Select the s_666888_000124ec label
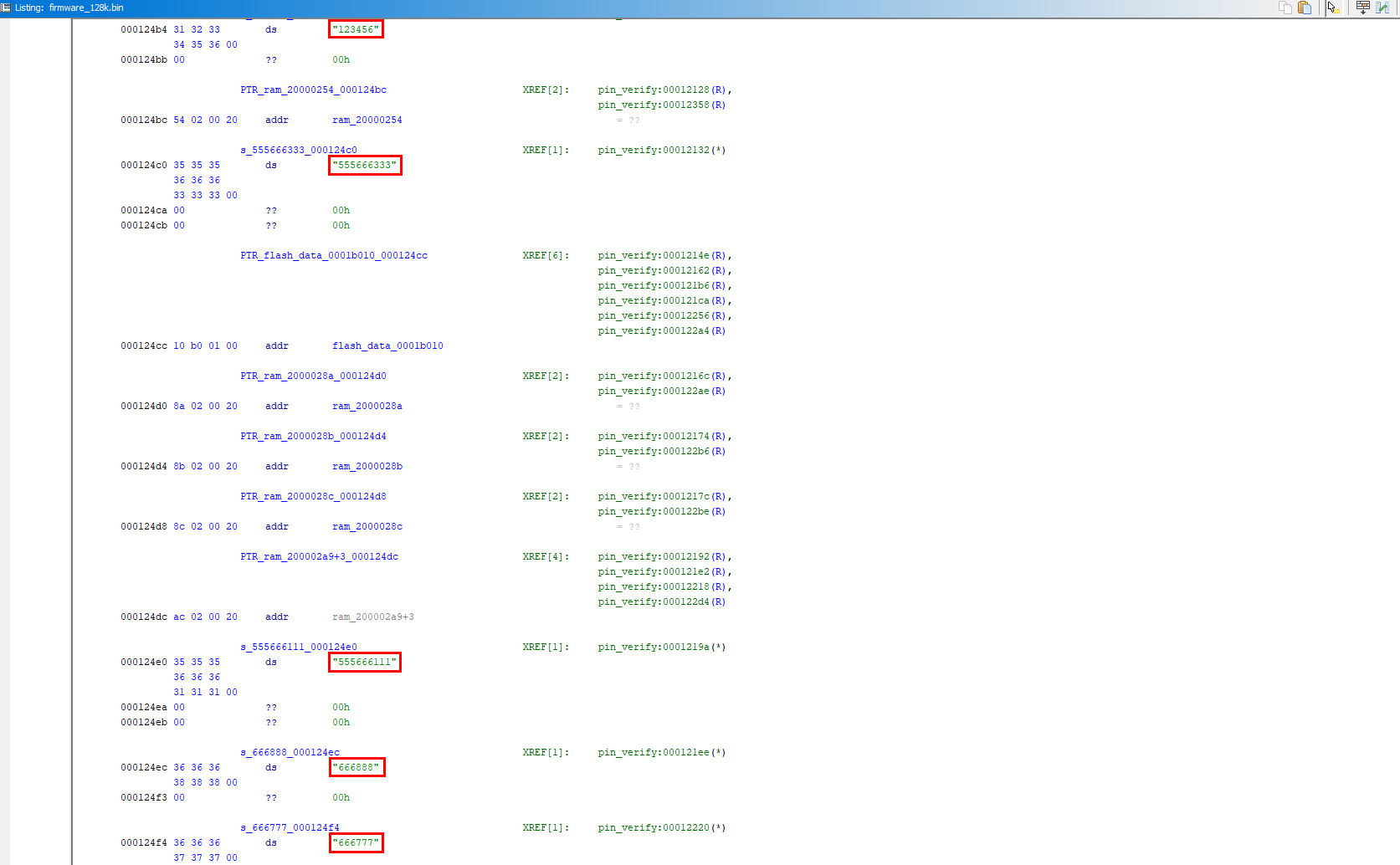The image size is (1400, 865). pos(290,753)
